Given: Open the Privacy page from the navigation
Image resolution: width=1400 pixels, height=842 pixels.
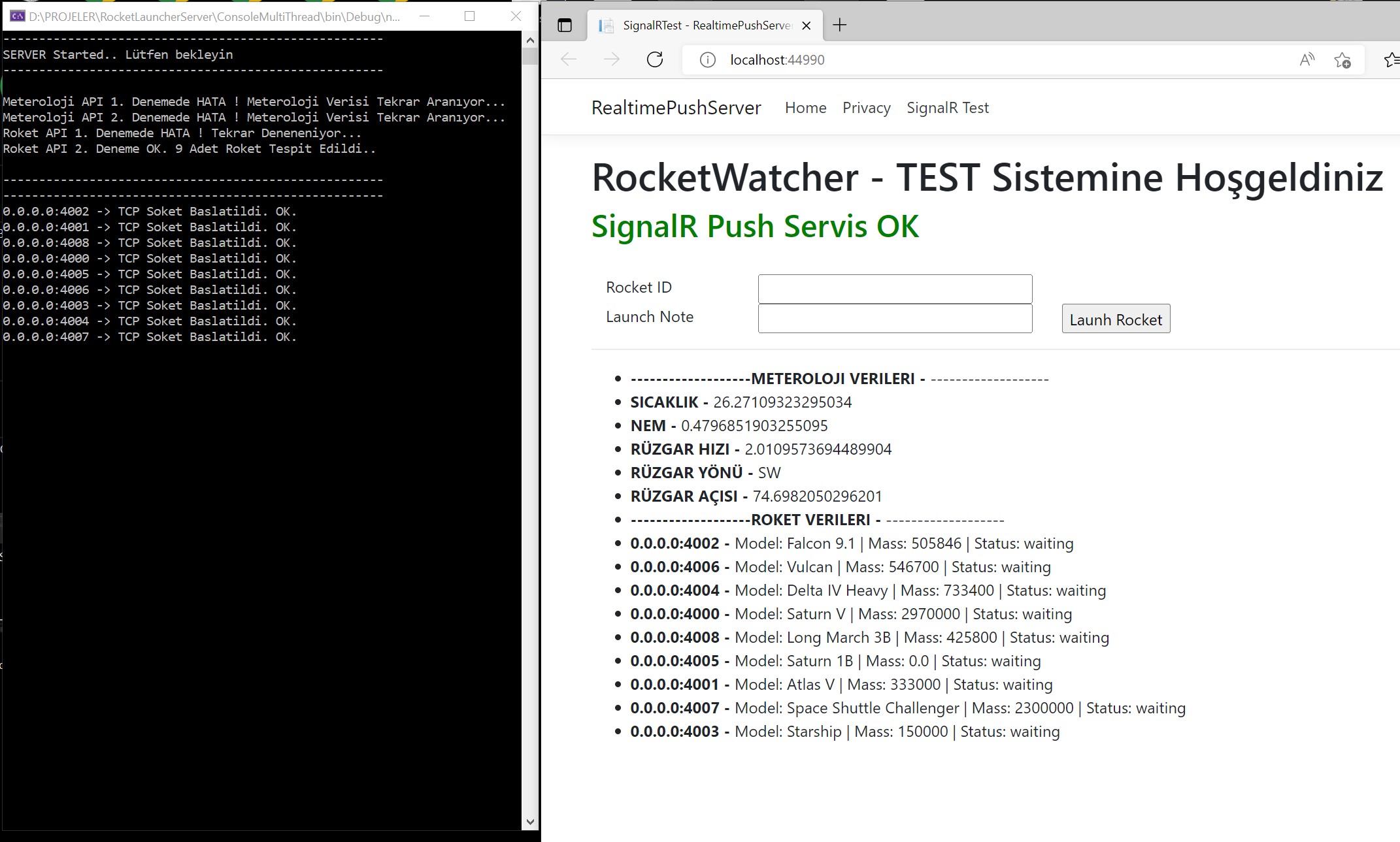Looking at the screenshot, I should coord(866,108).
